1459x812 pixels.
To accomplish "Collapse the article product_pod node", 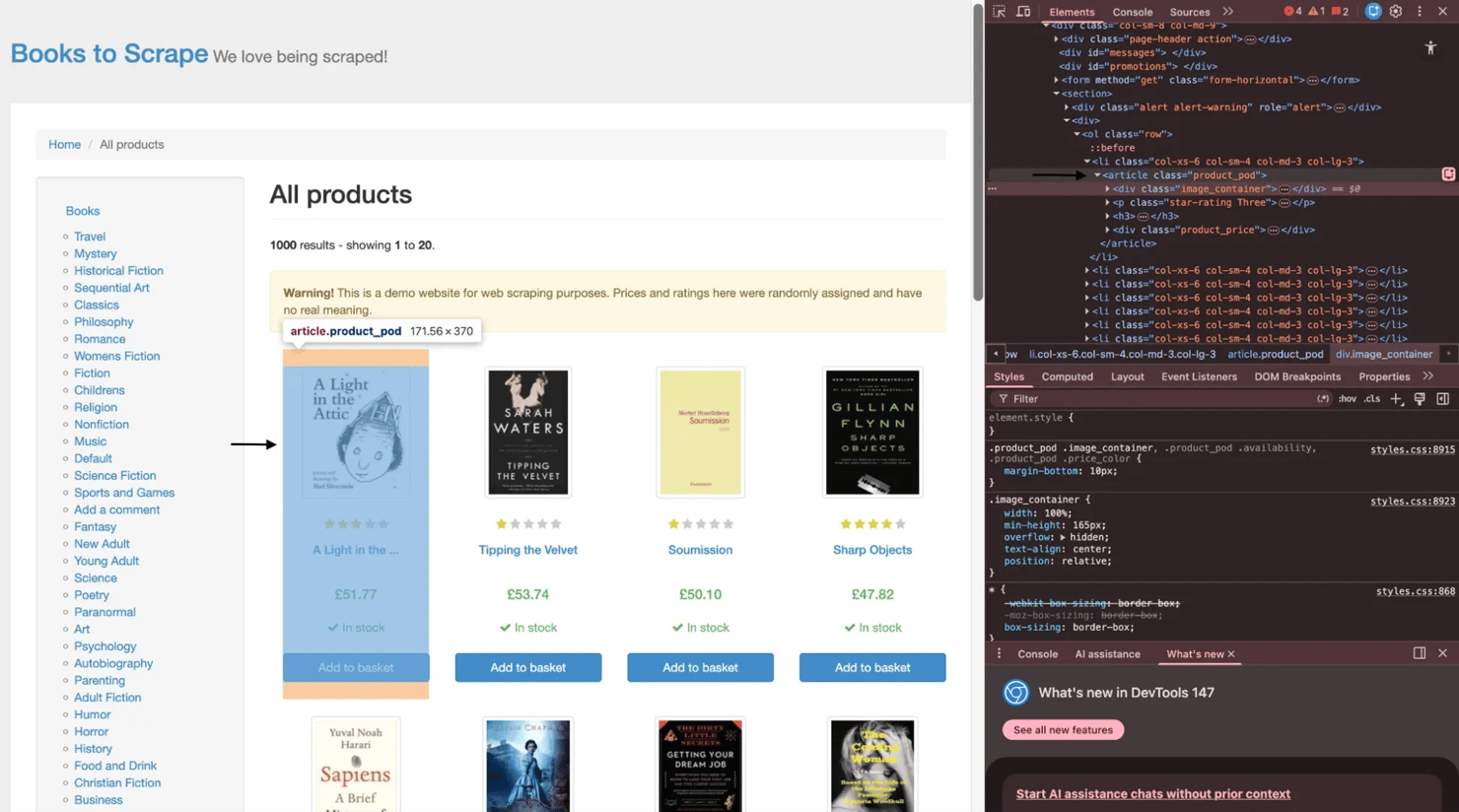I will [1097, 175].
